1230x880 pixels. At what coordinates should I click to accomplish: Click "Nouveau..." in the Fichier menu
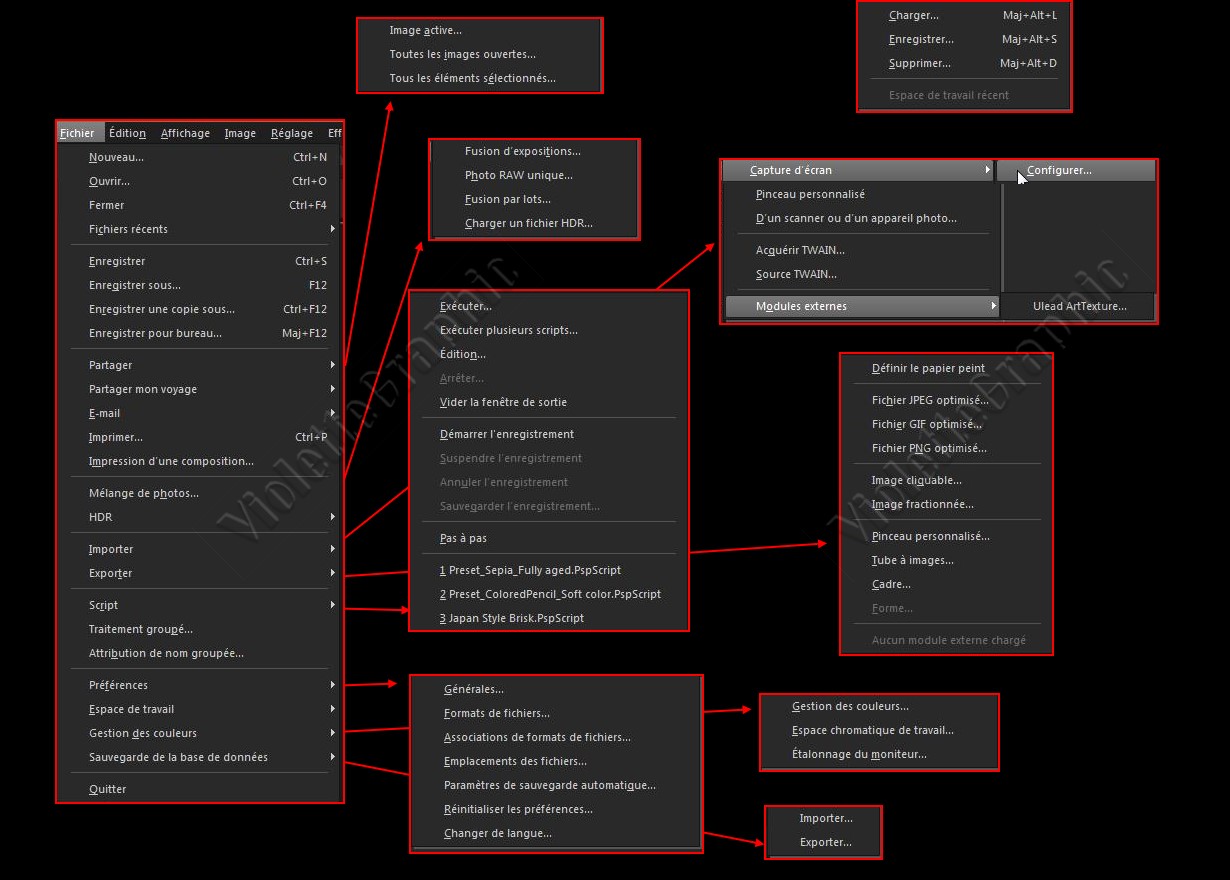(x=116, y=157)
